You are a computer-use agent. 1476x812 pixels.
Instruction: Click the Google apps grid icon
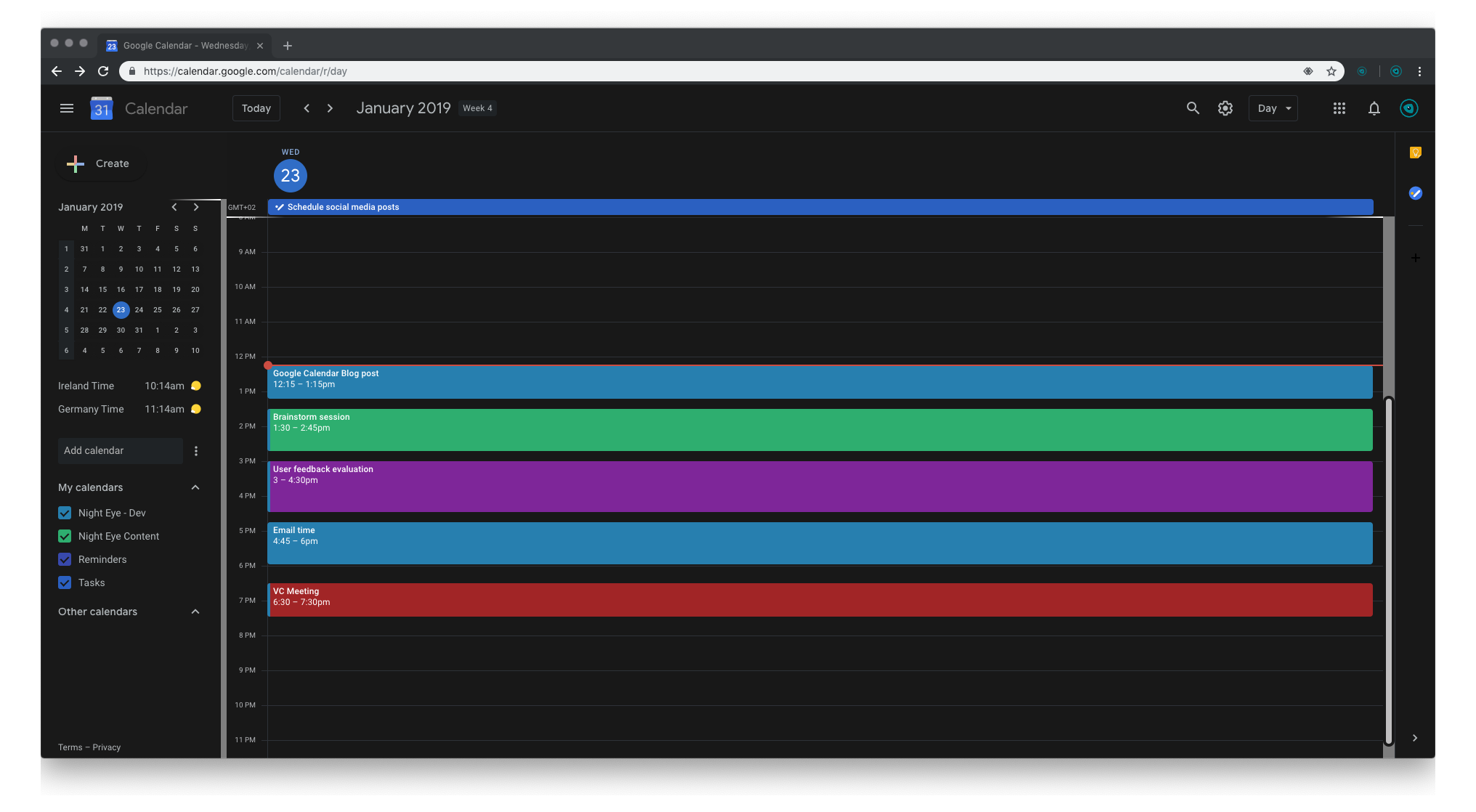coord(1339,108)
